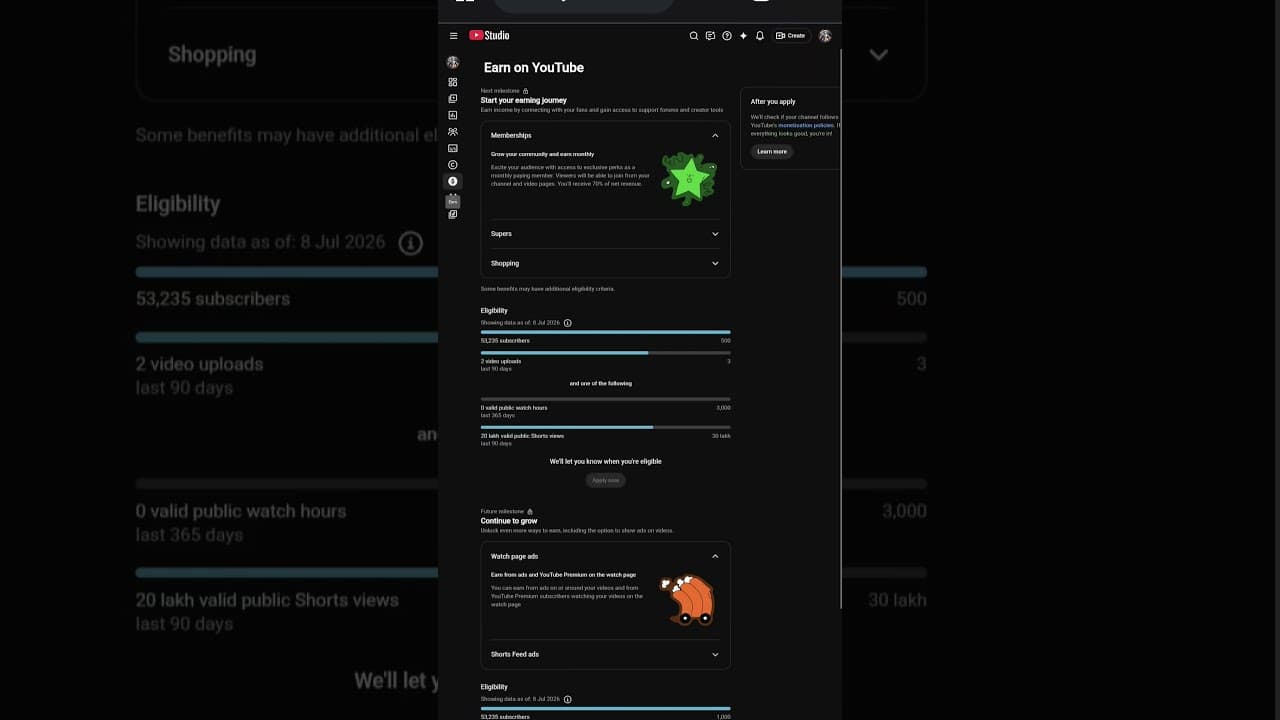Click "0 valid public watch hours" in the foreground panel

tap(514, 408)
